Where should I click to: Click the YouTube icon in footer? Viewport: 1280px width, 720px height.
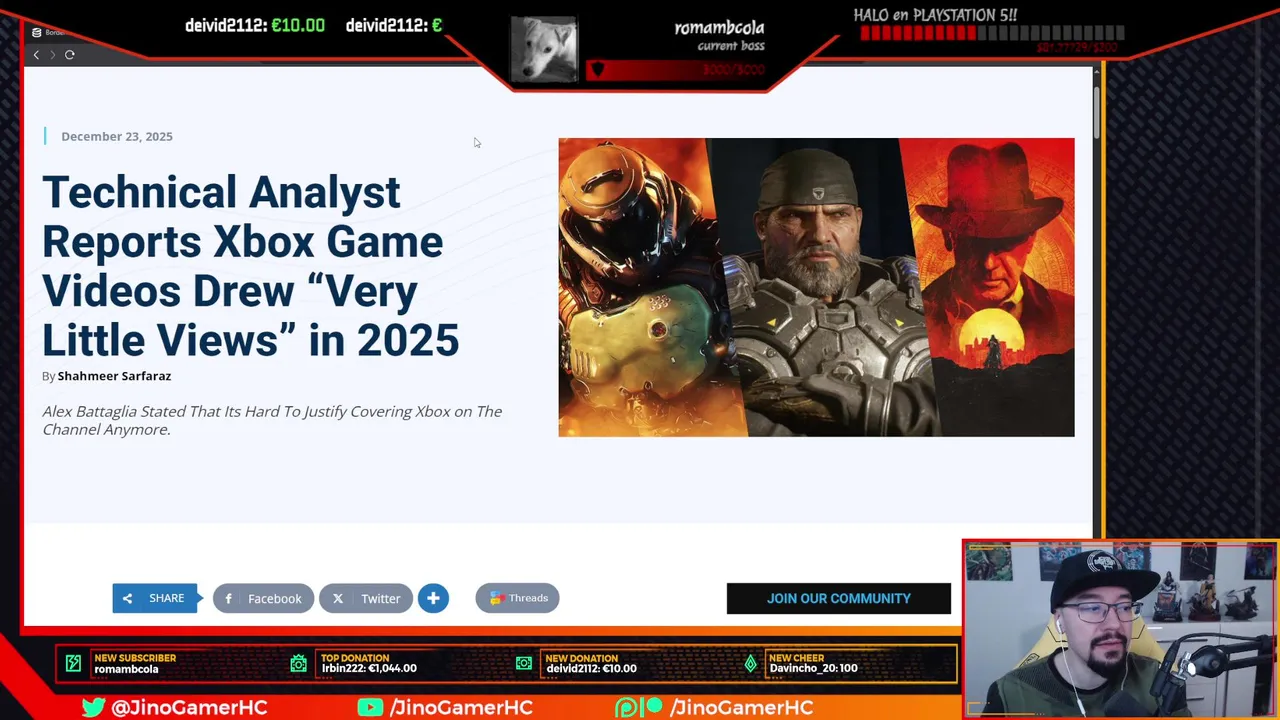pyautogui.click(x=370, y=707)
